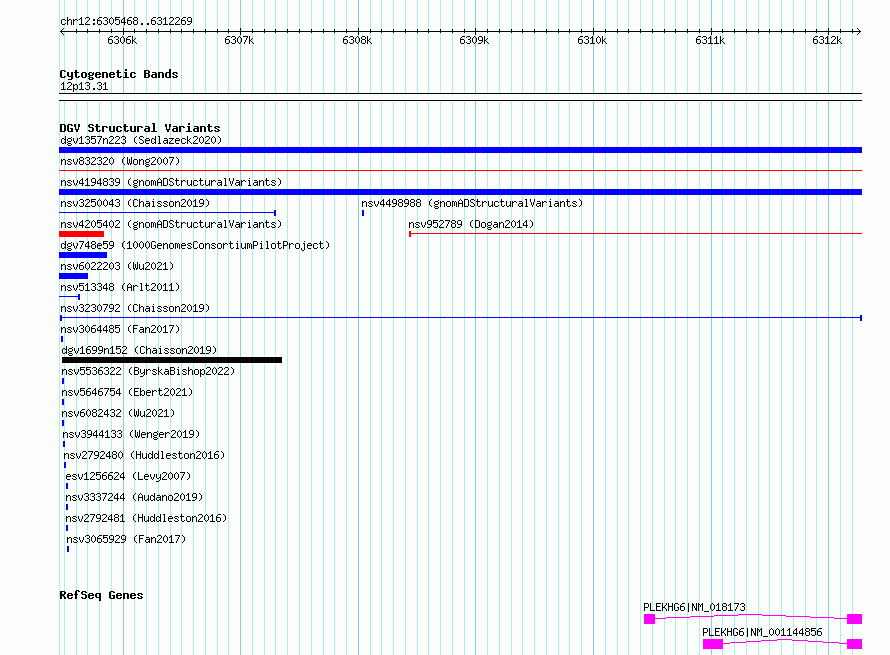The height and width of the screenshot is (655, 890).
Task: Click the magenta first exon of PLEKHG6 NM_018173
Action: (x=649, y=619)
